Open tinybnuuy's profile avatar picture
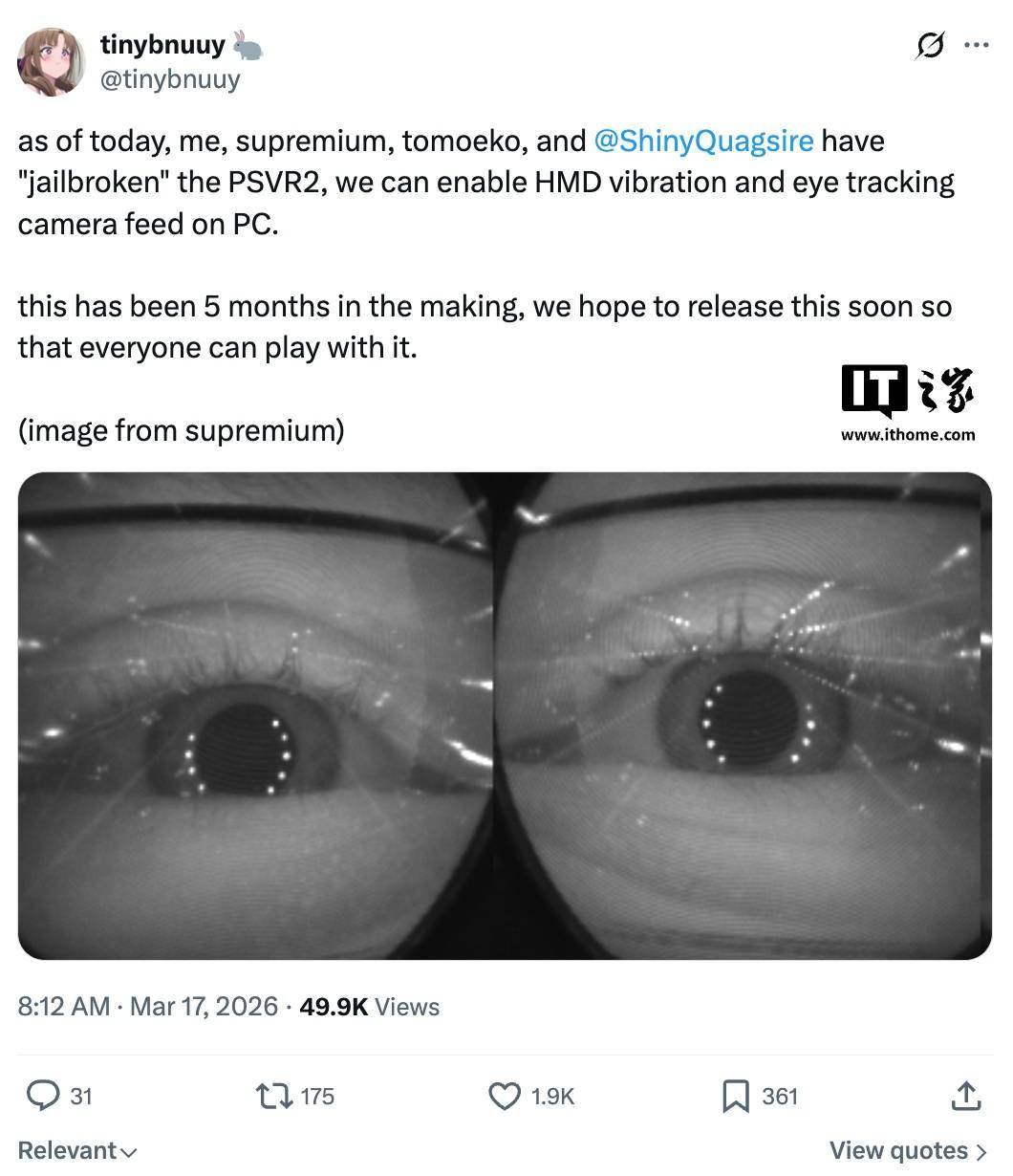Screen dimensions: 1013x1176 point(52,61)
